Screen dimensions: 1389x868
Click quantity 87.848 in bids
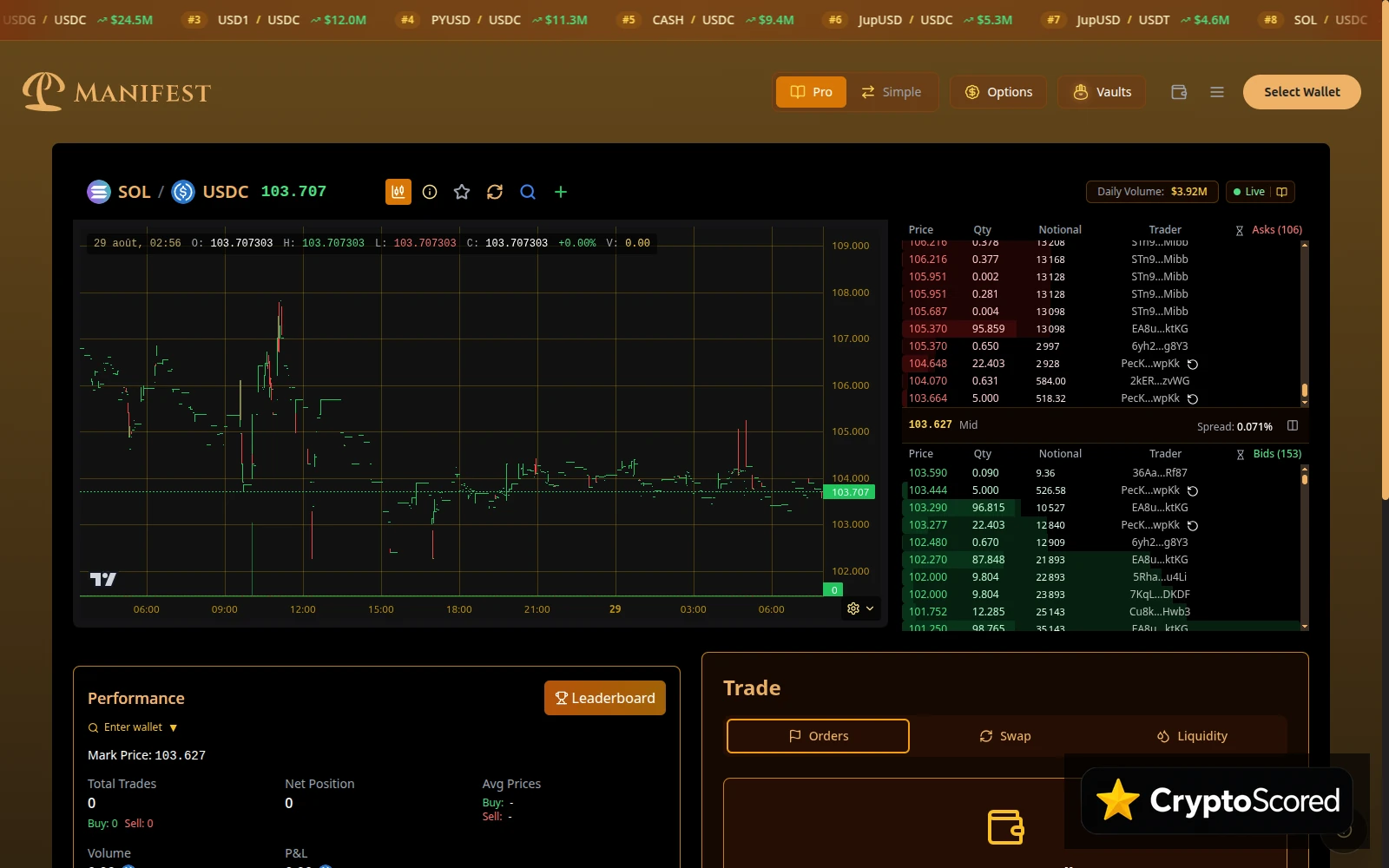click(988, 560)
